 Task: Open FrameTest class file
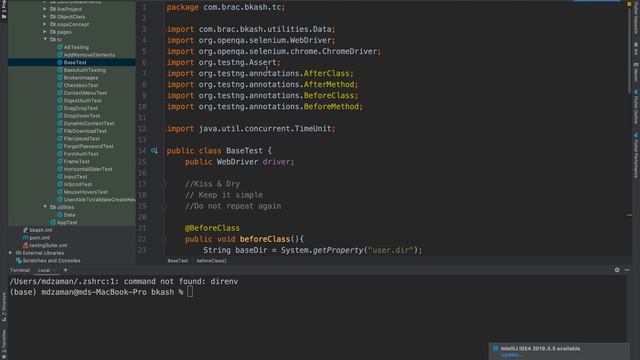pos(76,162)
